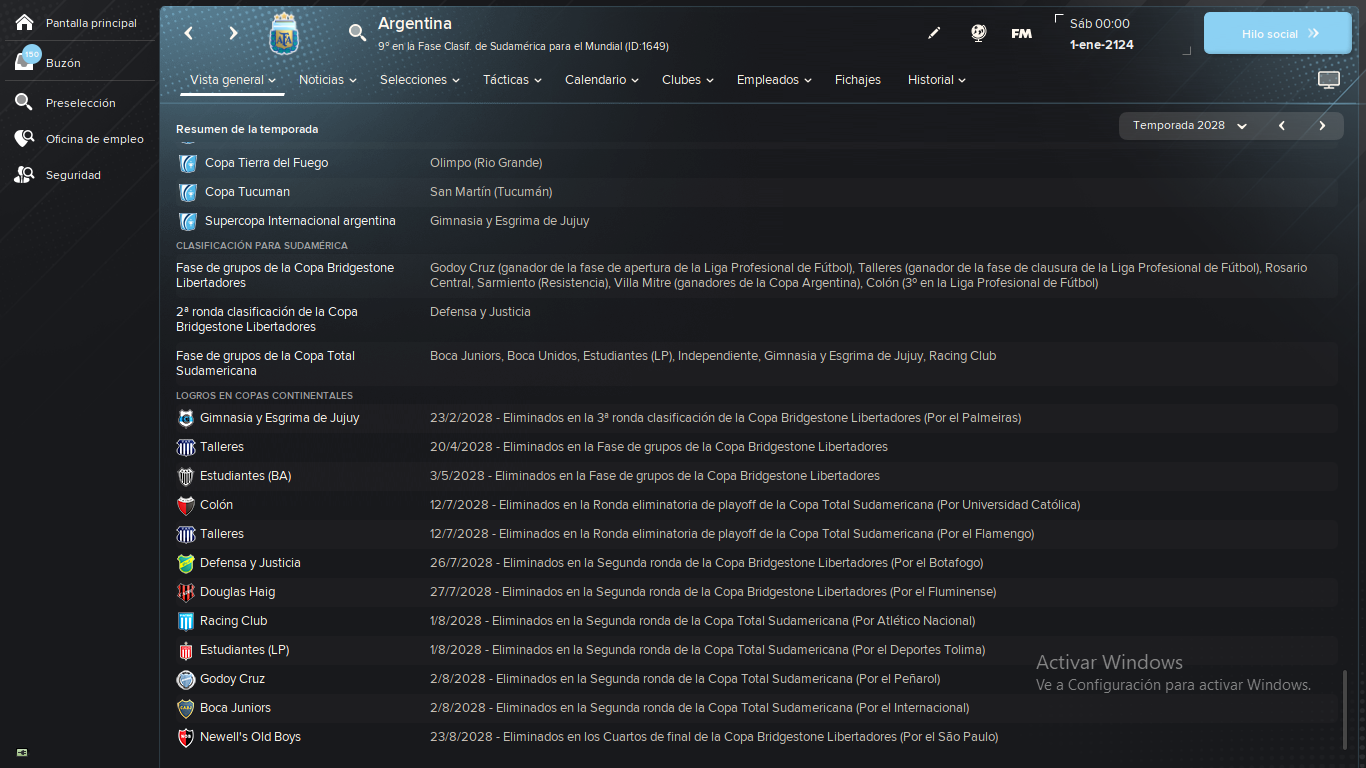Screen dimensions: 1366x768
Task: Open the FM menu icon
Action: (1021, 33)
